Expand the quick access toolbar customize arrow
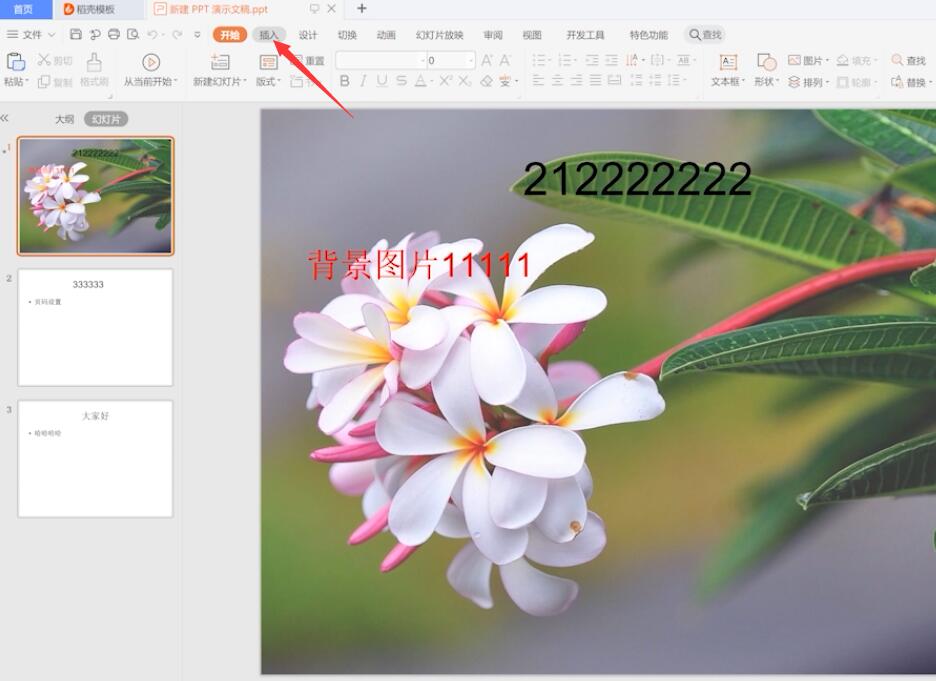This screenshot has height=681, width=936. pyautogui.click(x=198, y=35)
